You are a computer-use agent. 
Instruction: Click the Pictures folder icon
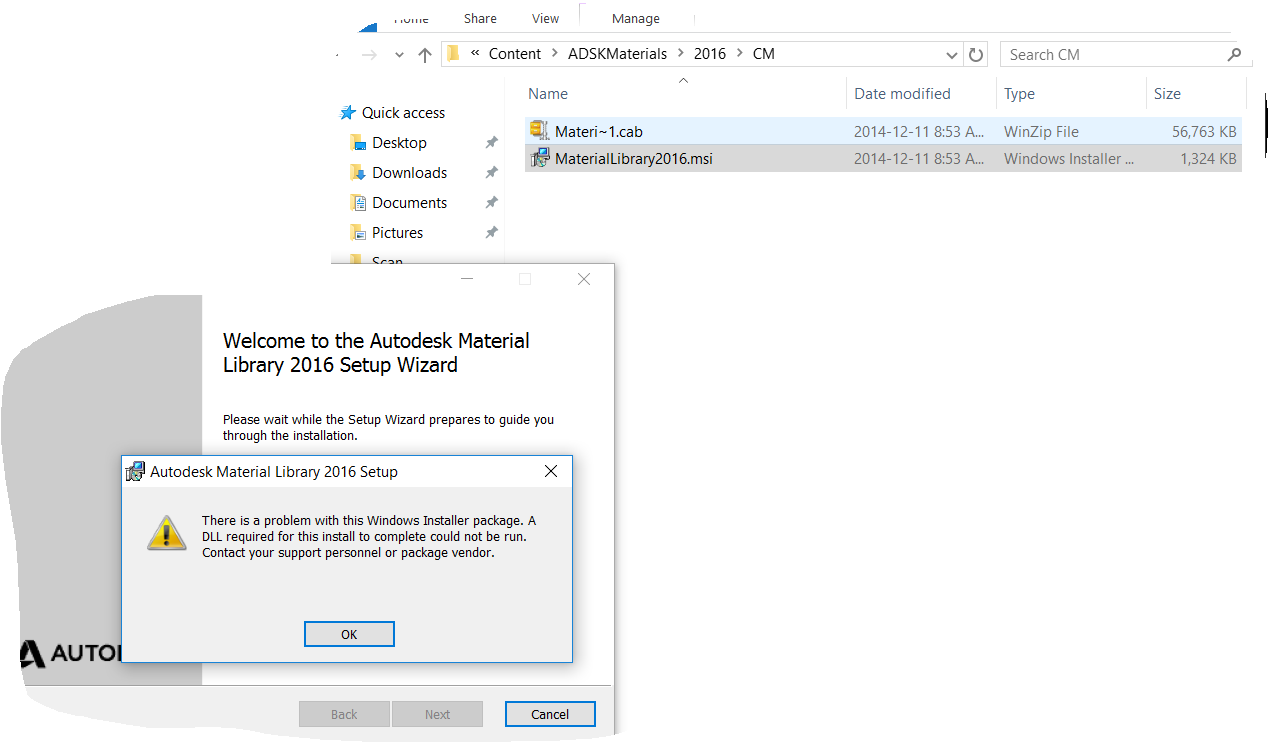click(358, 233)
